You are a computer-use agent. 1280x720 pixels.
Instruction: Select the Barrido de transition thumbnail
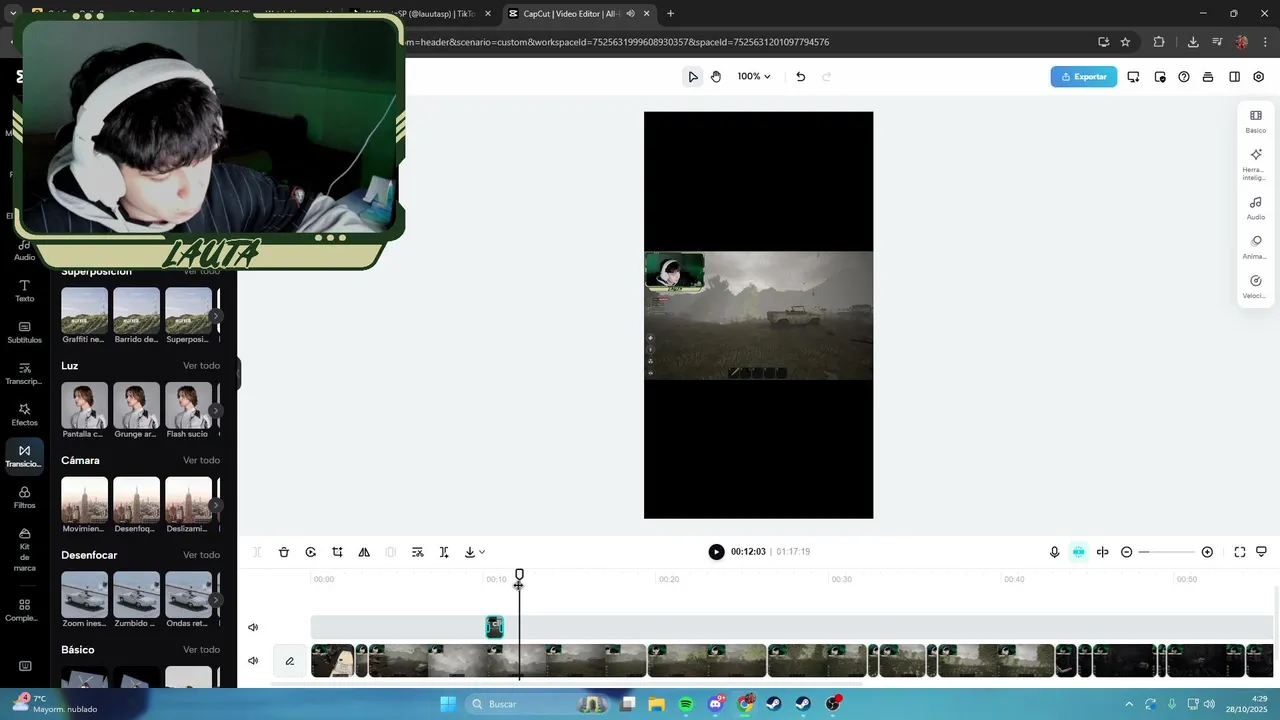point(136,311)
